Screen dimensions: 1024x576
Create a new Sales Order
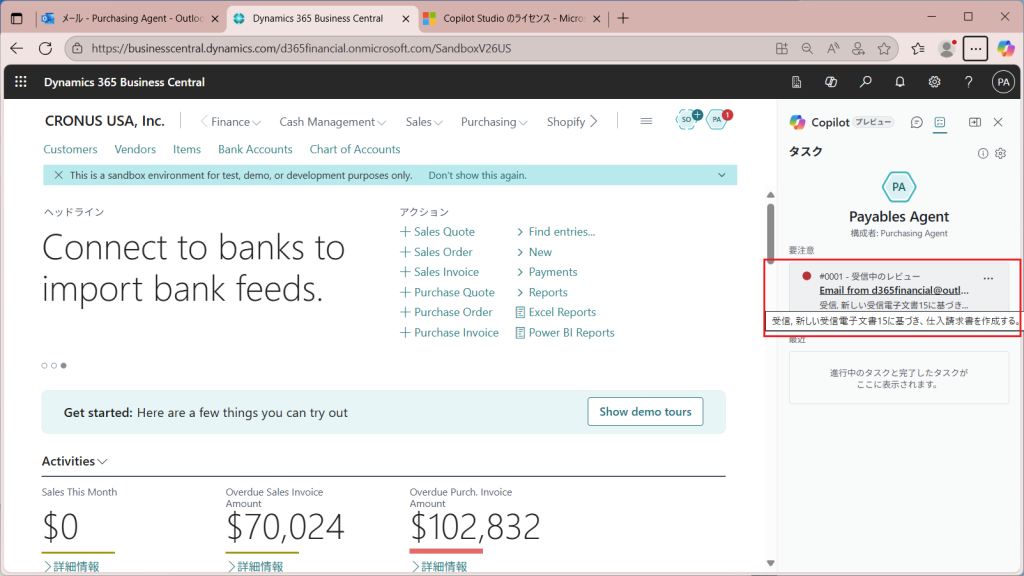click(436, 252)
